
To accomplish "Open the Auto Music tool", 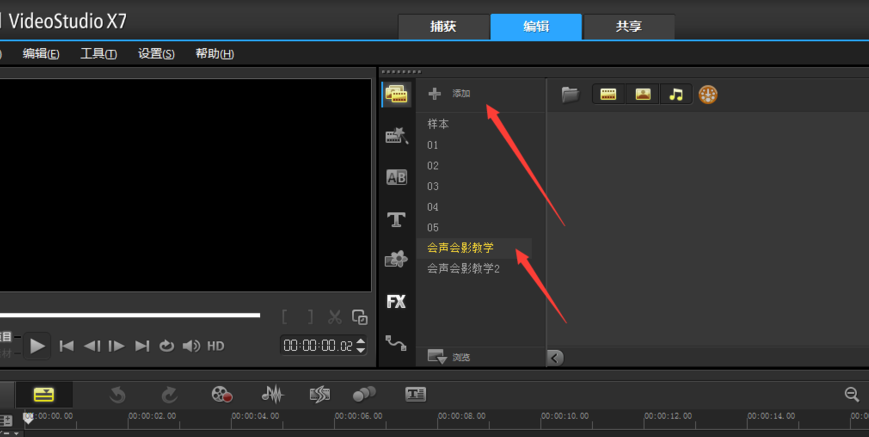I will (x=320, y=394).
